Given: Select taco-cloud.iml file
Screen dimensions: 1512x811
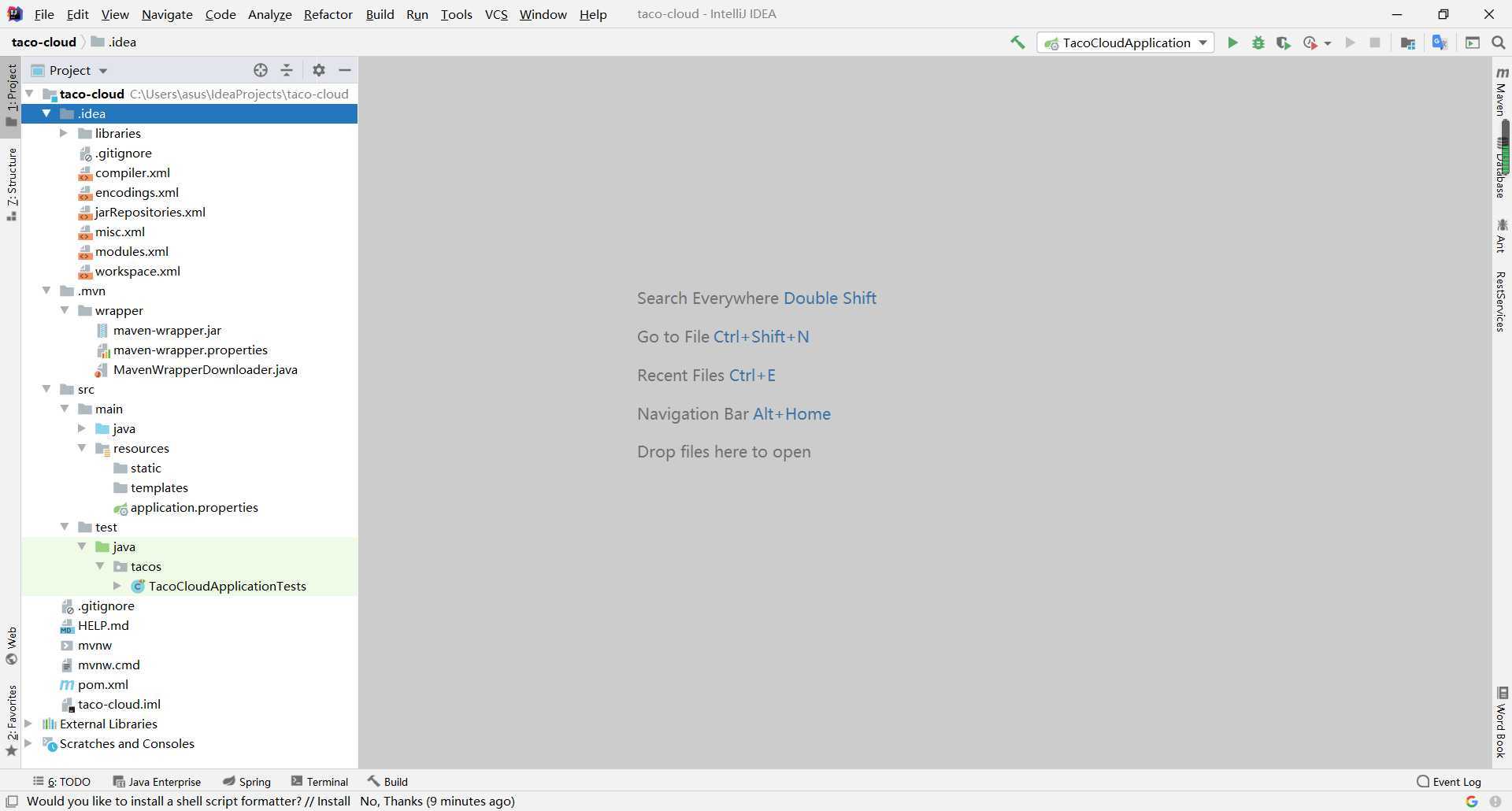Looking at the screenshot, I should [118, 704].
